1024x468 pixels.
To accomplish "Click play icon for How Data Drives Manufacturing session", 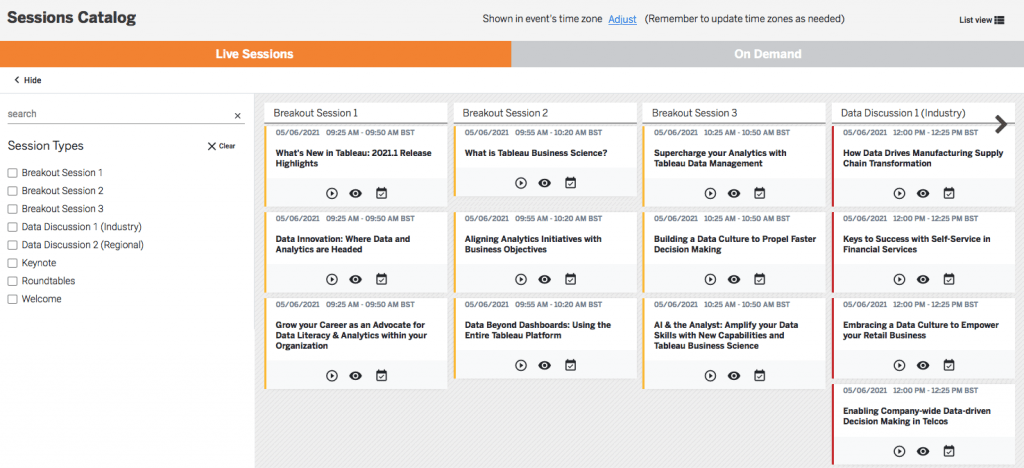I will (899, 193).
